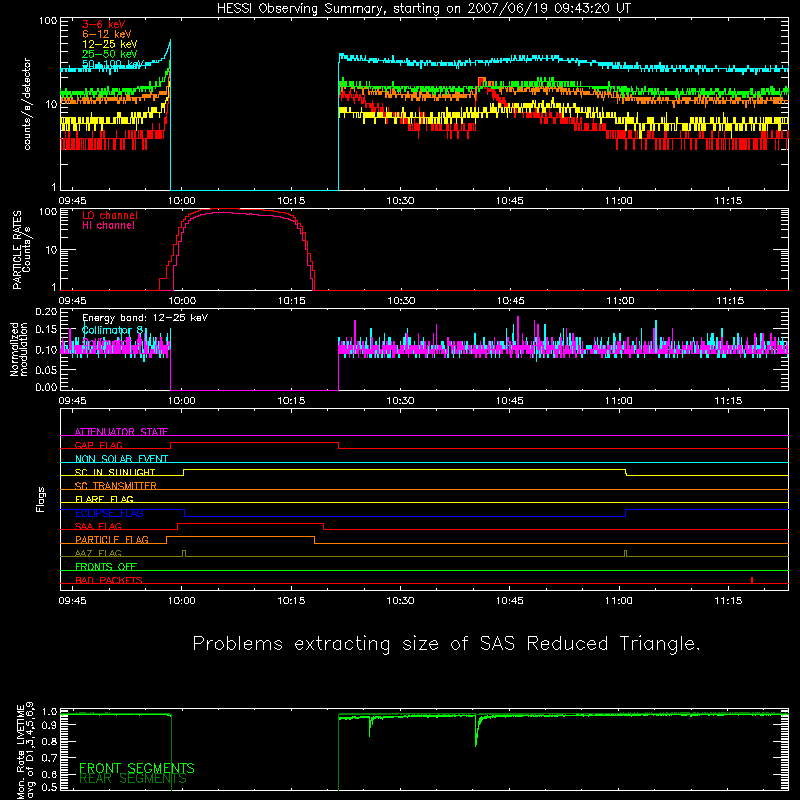Click the FRONTS OFF flag label
This screenshot has height=800, width=800.
coord(106,567)
